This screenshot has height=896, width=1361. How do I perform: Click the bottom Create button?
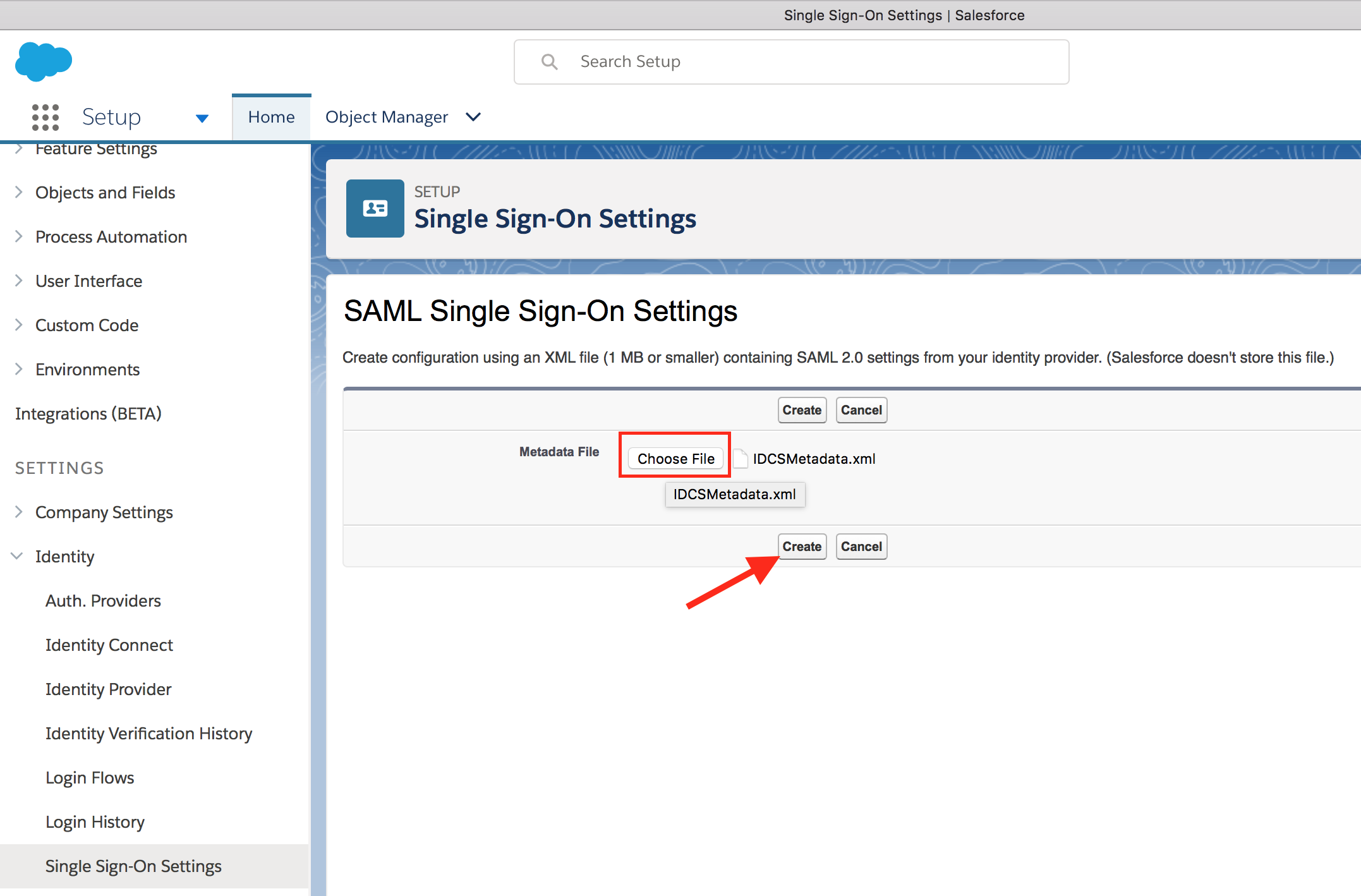[802, 547]
